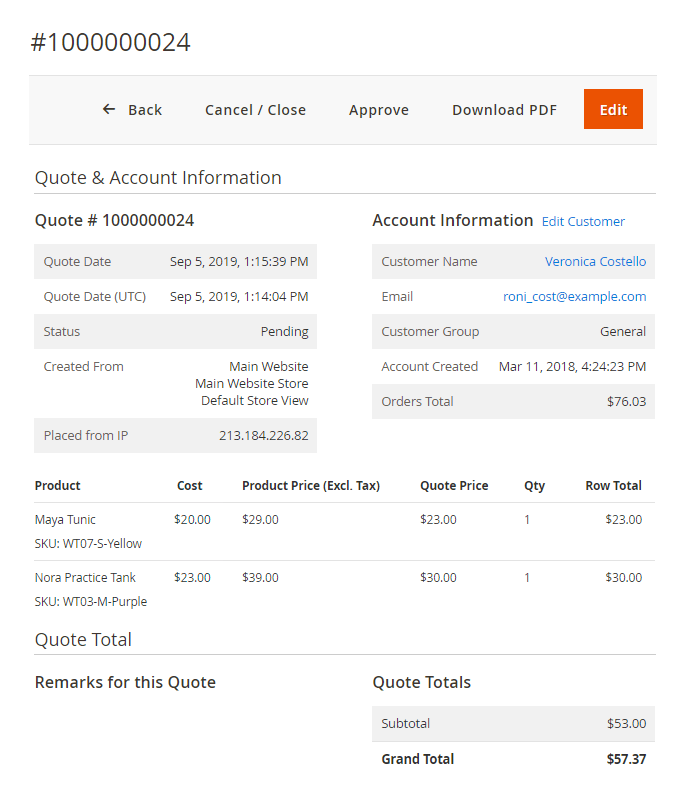
Task: Click the Row Total column header
Action: coord(613,486)
